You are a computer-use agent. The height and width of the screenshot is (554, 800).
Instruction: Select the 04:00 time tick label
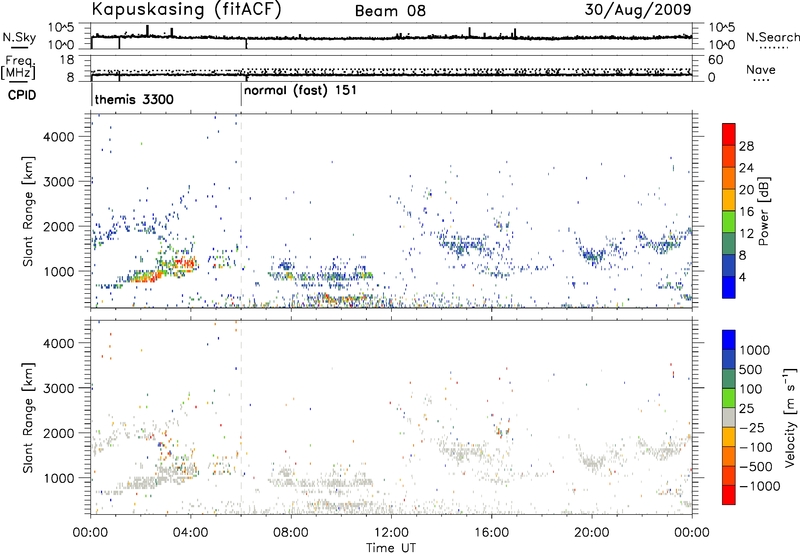191,533
